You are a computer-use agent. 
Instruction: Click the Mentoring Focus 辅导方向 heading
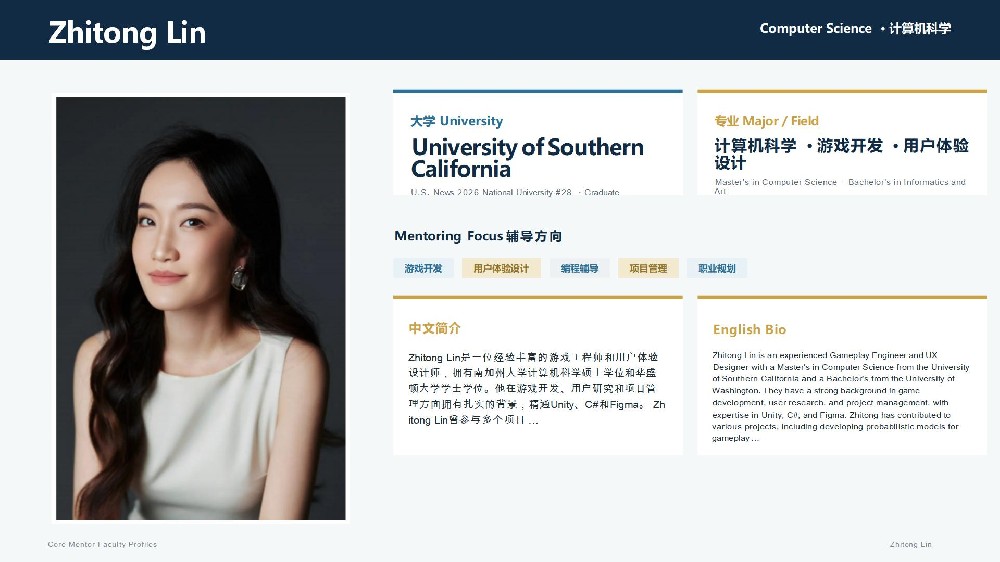click(478, 236)
